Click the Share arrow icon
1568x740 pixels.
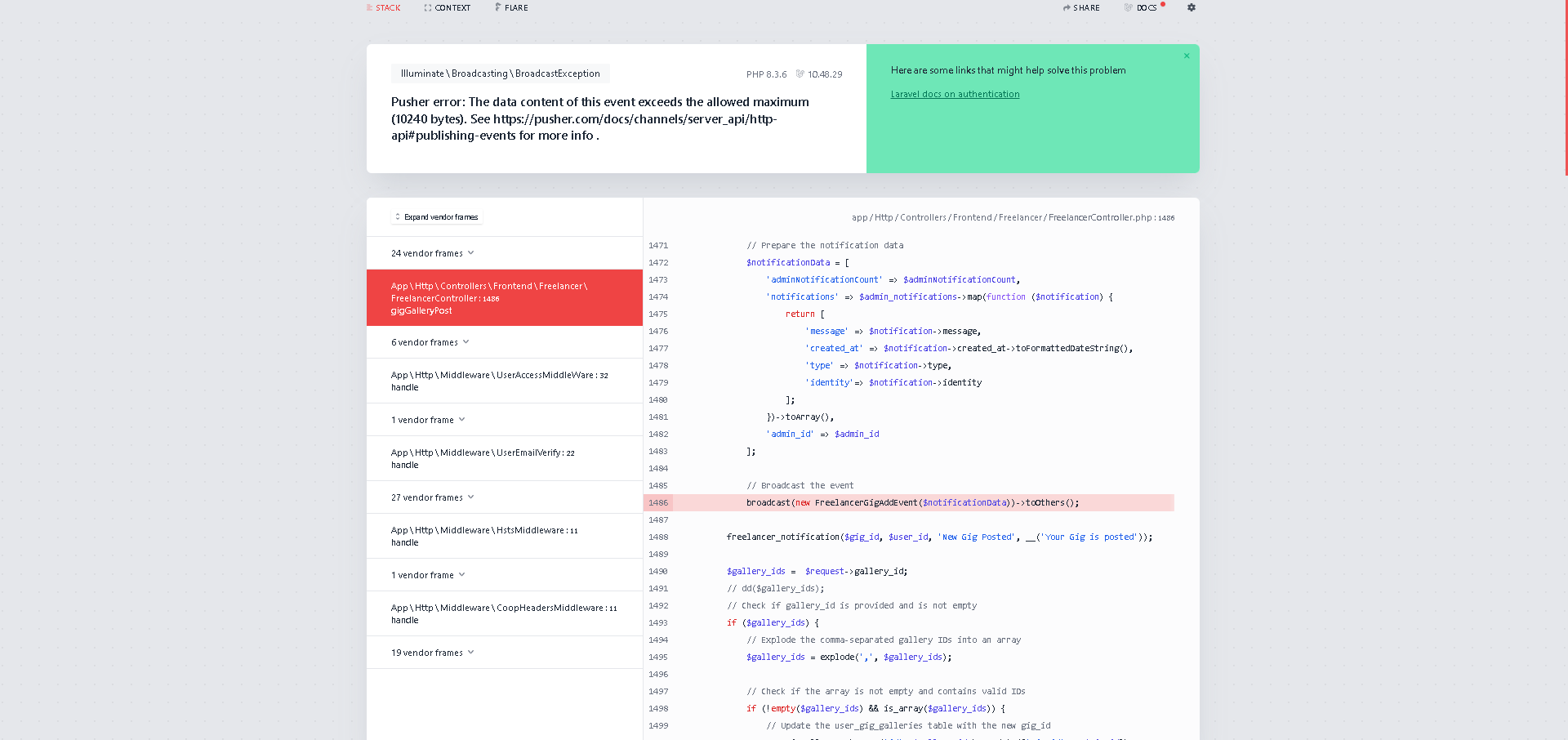click(1067, 8)
